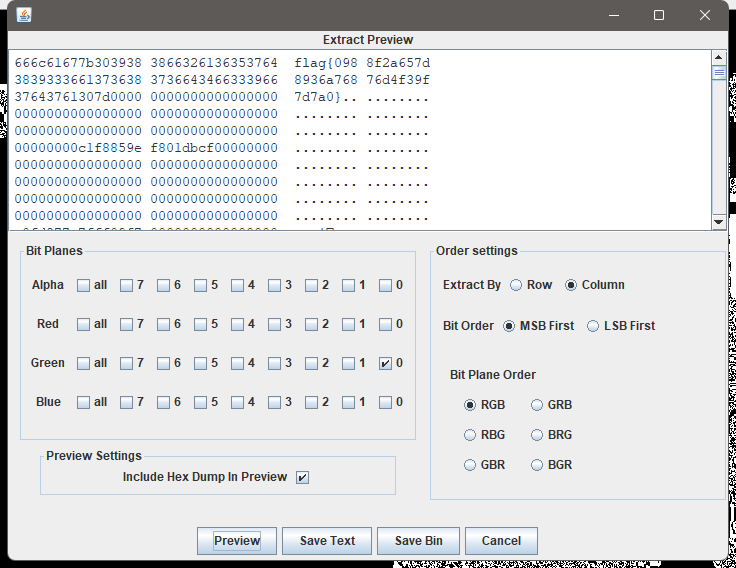Enable the Red bit 0 checkbox
736x568 pixels.
385,325
